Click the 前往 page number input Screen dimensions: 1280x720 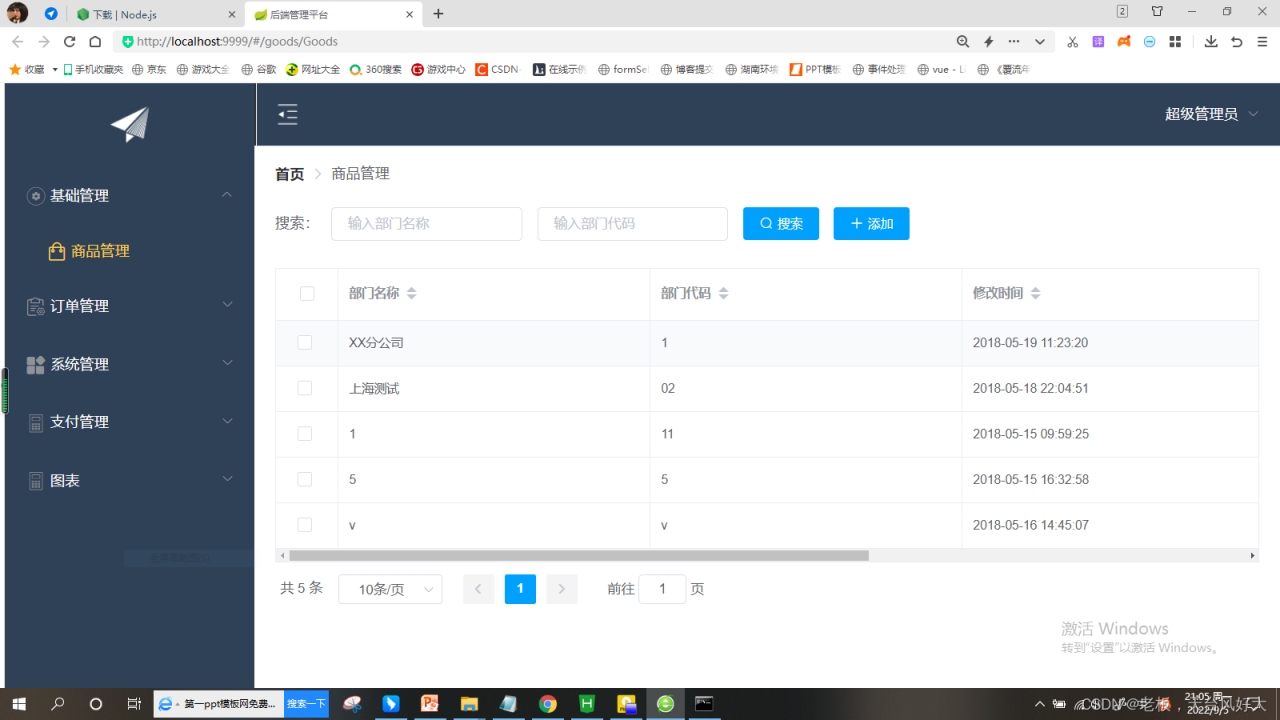pyautogui.click(x=662, y=589)
